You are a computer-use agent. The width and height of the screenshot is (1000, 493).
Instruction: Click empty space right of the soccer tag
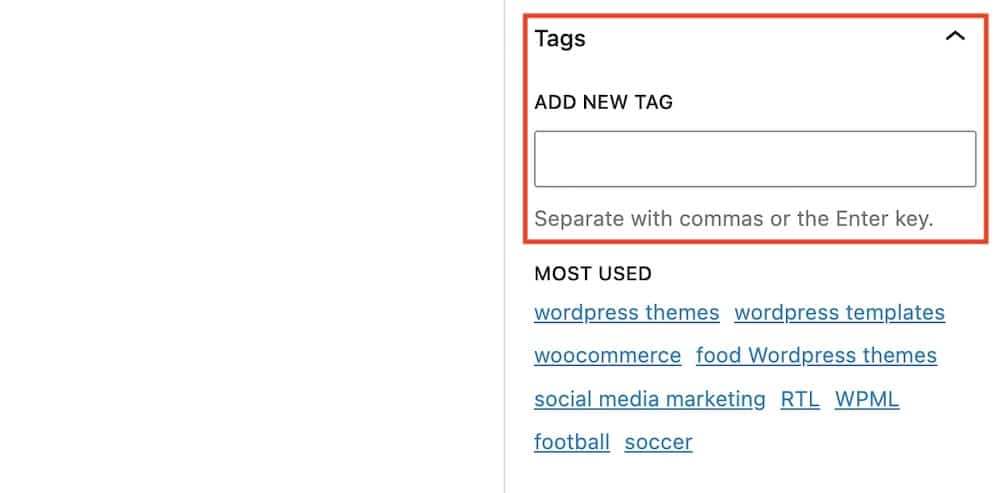tap(842, 442)
